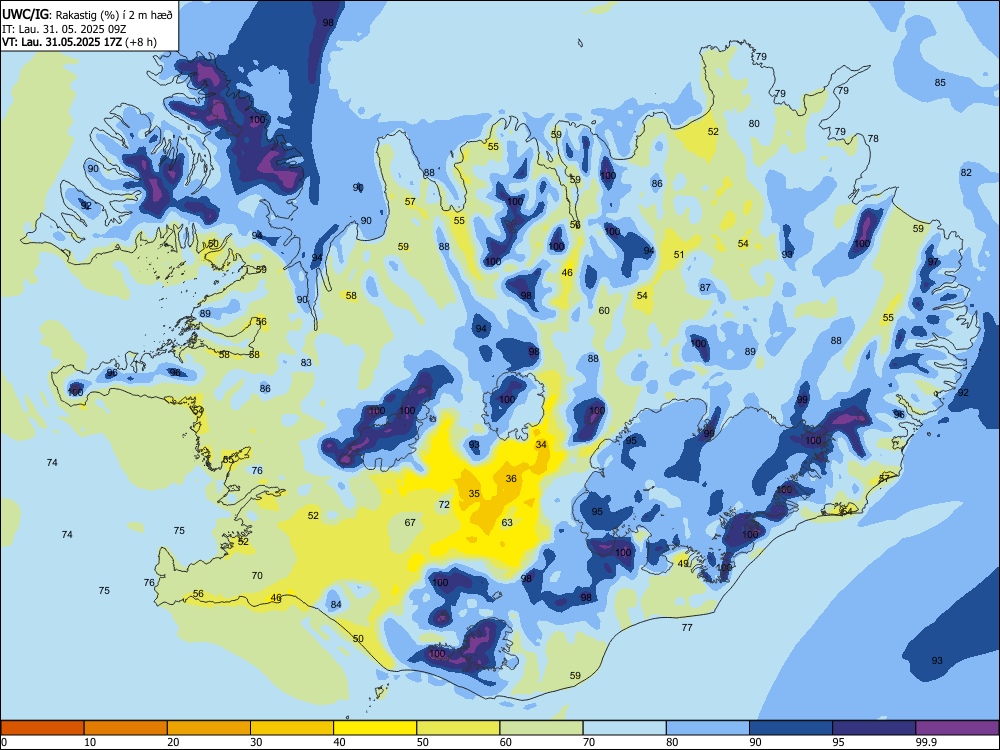Click the humidity value '83' on the map

coord(306,362)
